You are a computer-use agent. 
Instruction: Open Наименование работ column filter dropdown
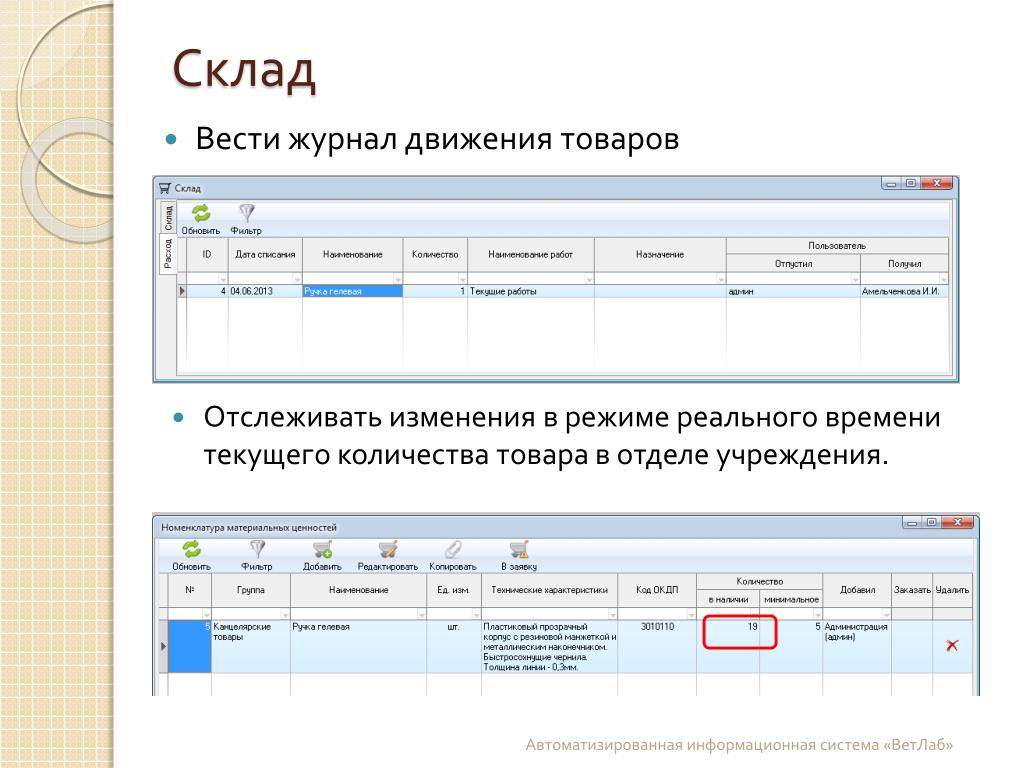point(589,279)
